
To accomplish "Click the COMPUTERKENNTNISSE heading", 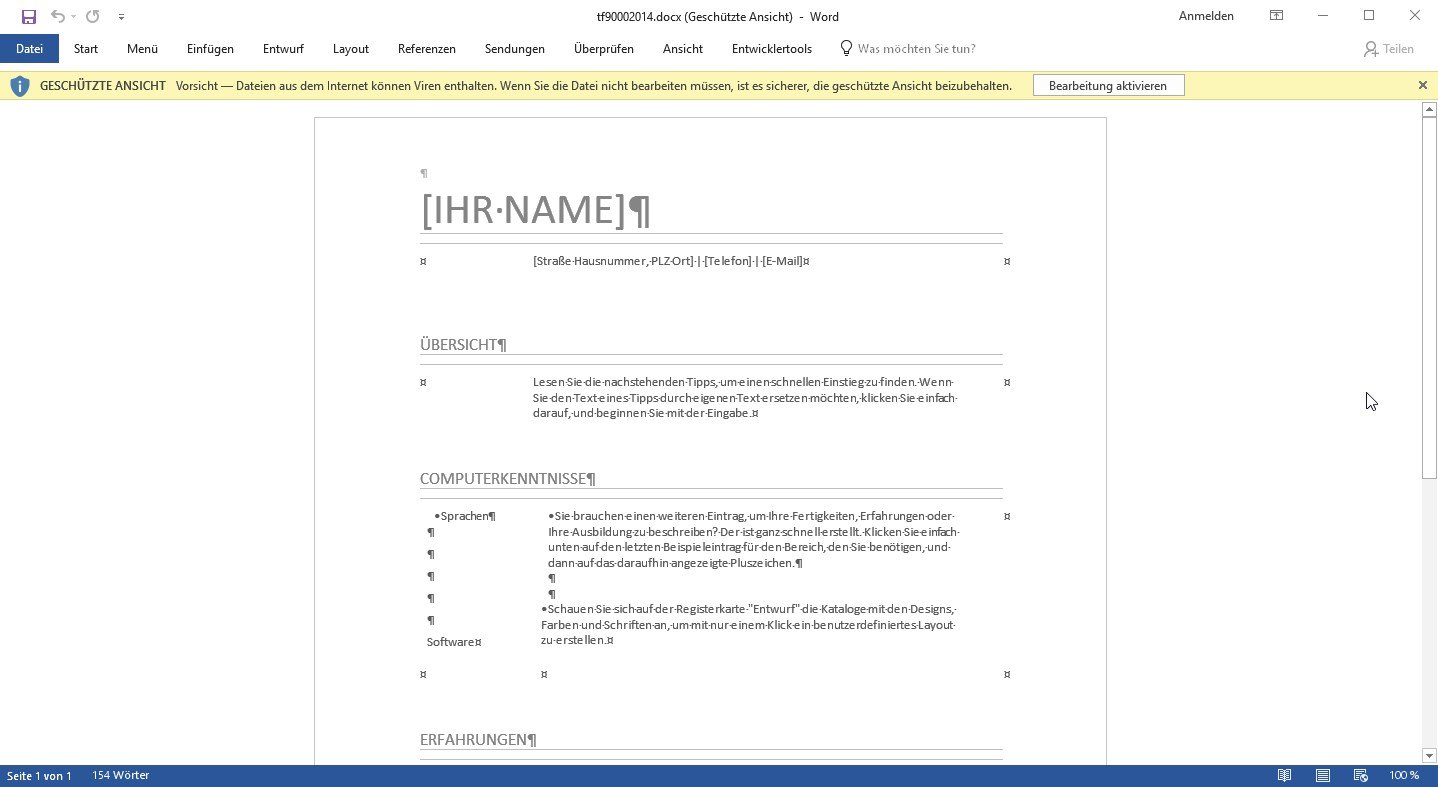I will point(508,479).
